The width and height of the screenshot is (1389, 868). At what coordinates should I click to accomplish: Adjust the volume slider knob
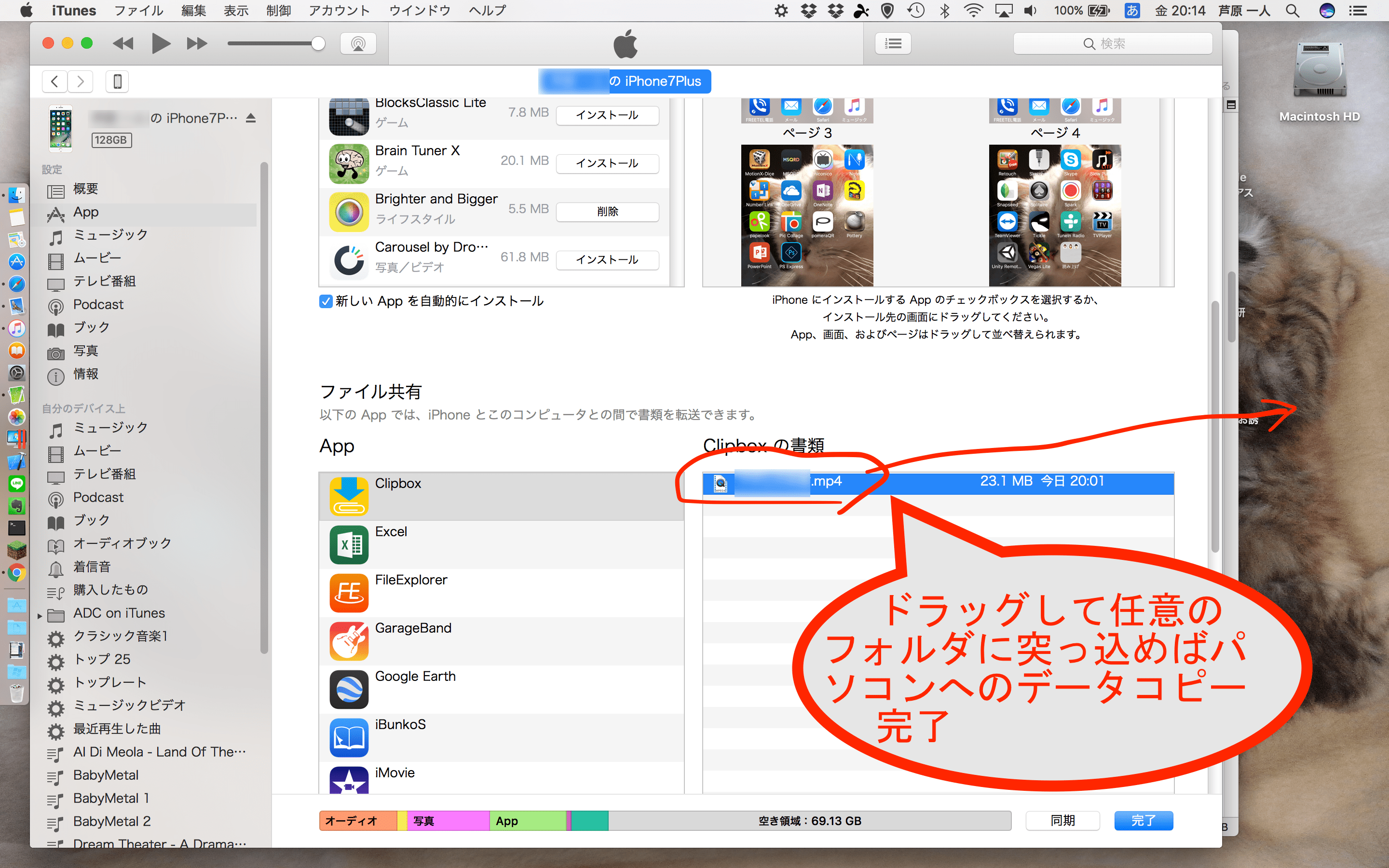coord(318,43)
